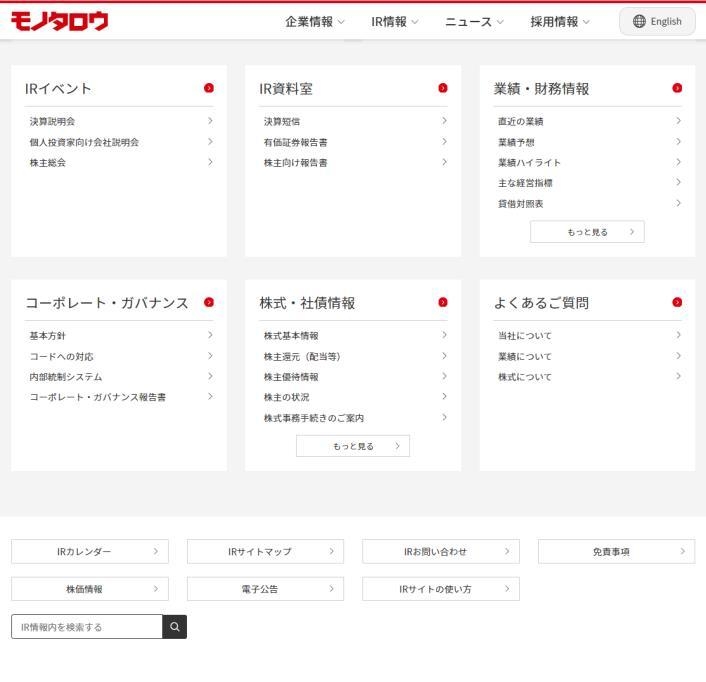Click red arrow icon beside コーポレート・ガバナンス
The width and height of the screenshot is (706, 682).
click(x=208, y=302)
